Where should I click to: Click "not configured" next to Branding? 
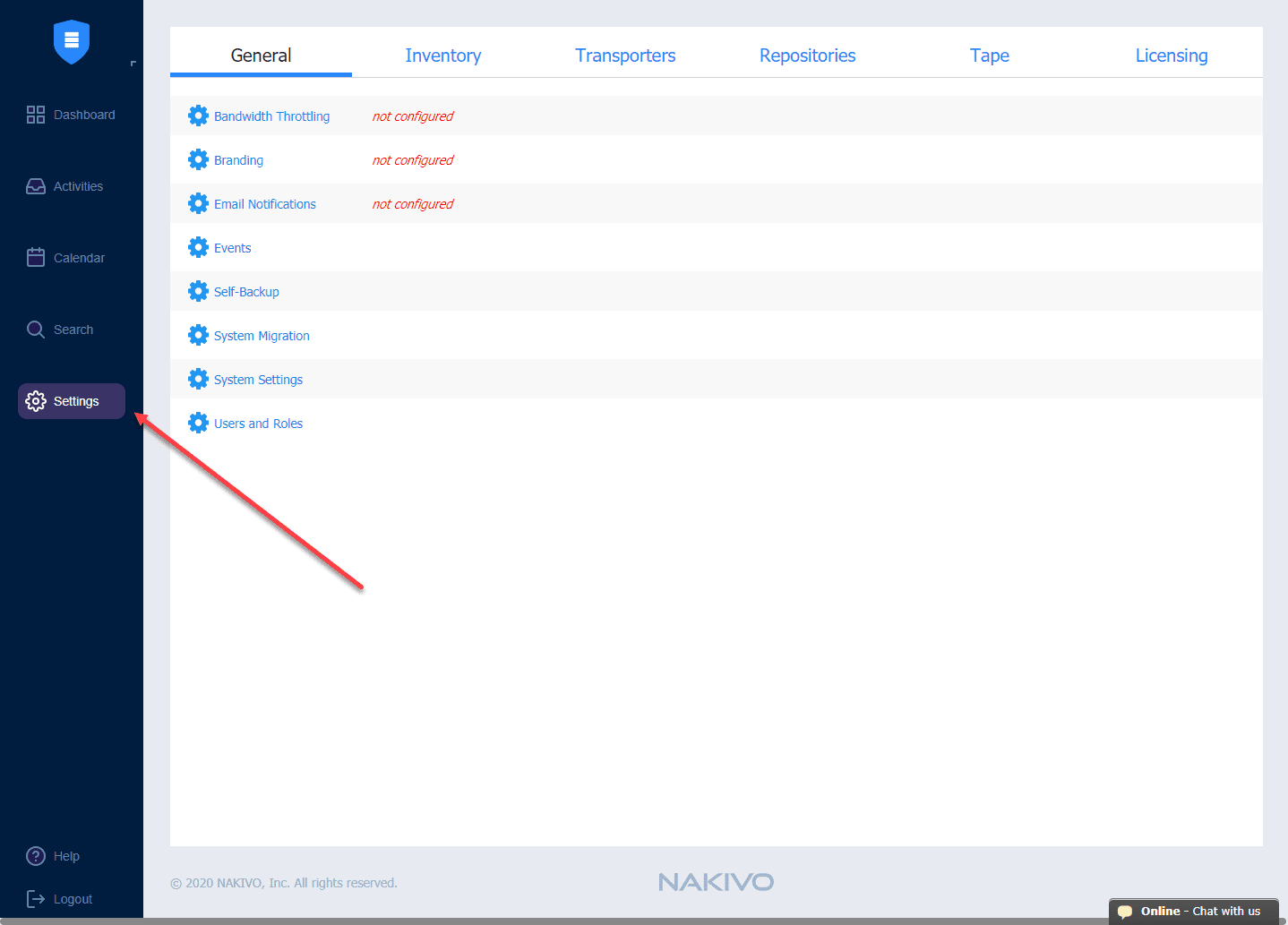coord(413,160)
